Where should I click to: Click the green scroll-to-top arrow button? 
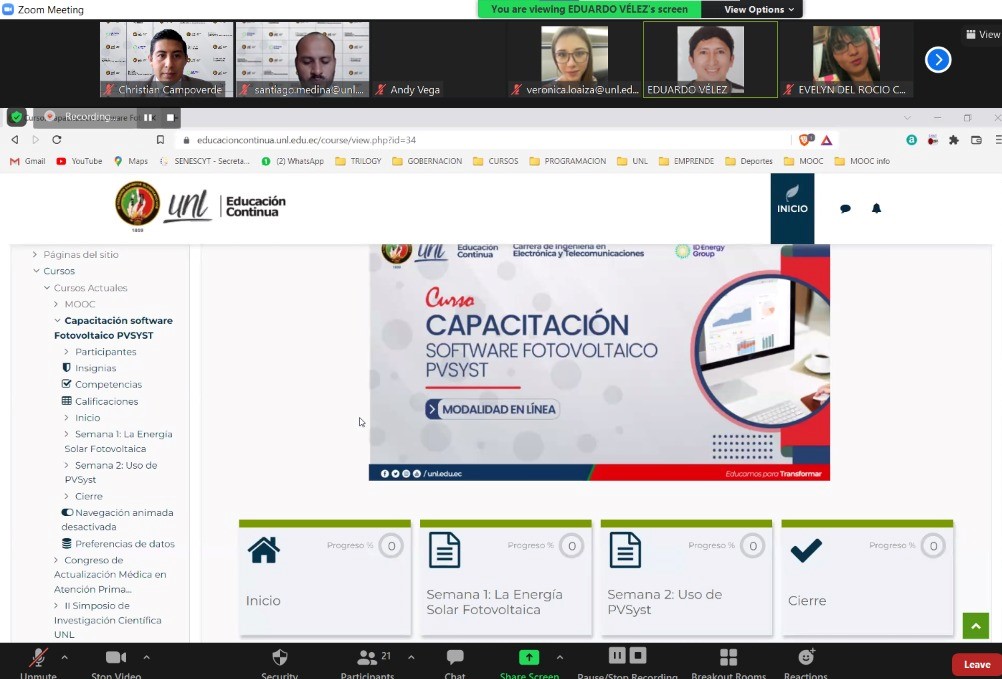[x=975, y=626]
